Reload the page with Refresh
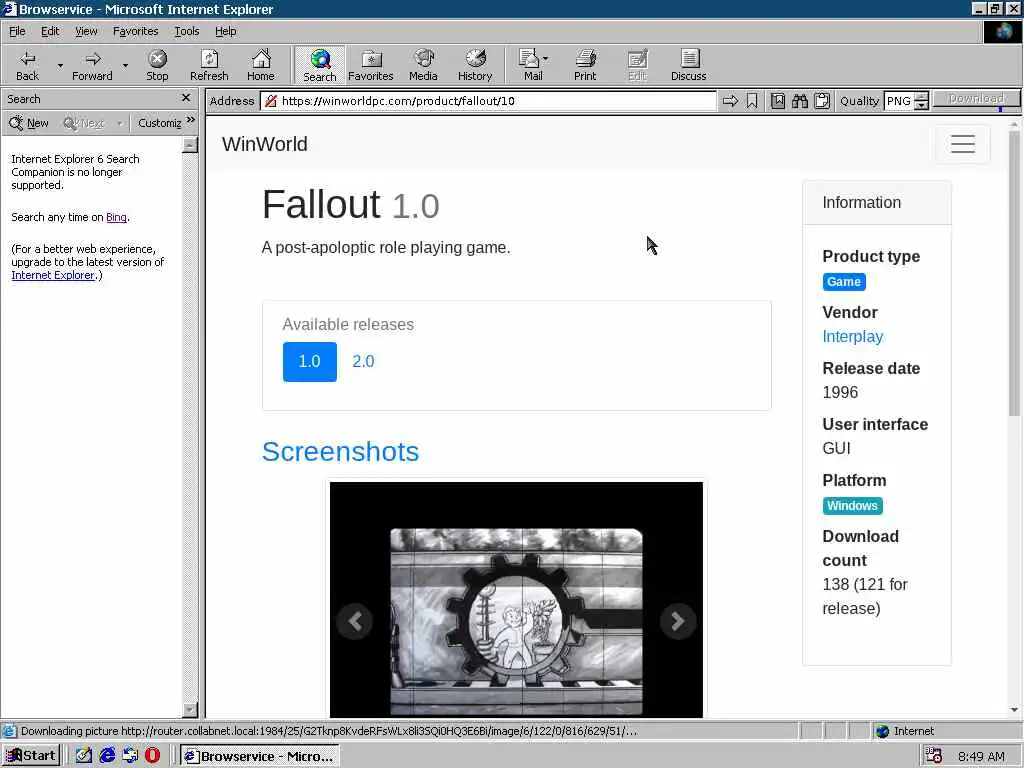The height and width of the screenshot is (768, 1024). click(209, 65)
